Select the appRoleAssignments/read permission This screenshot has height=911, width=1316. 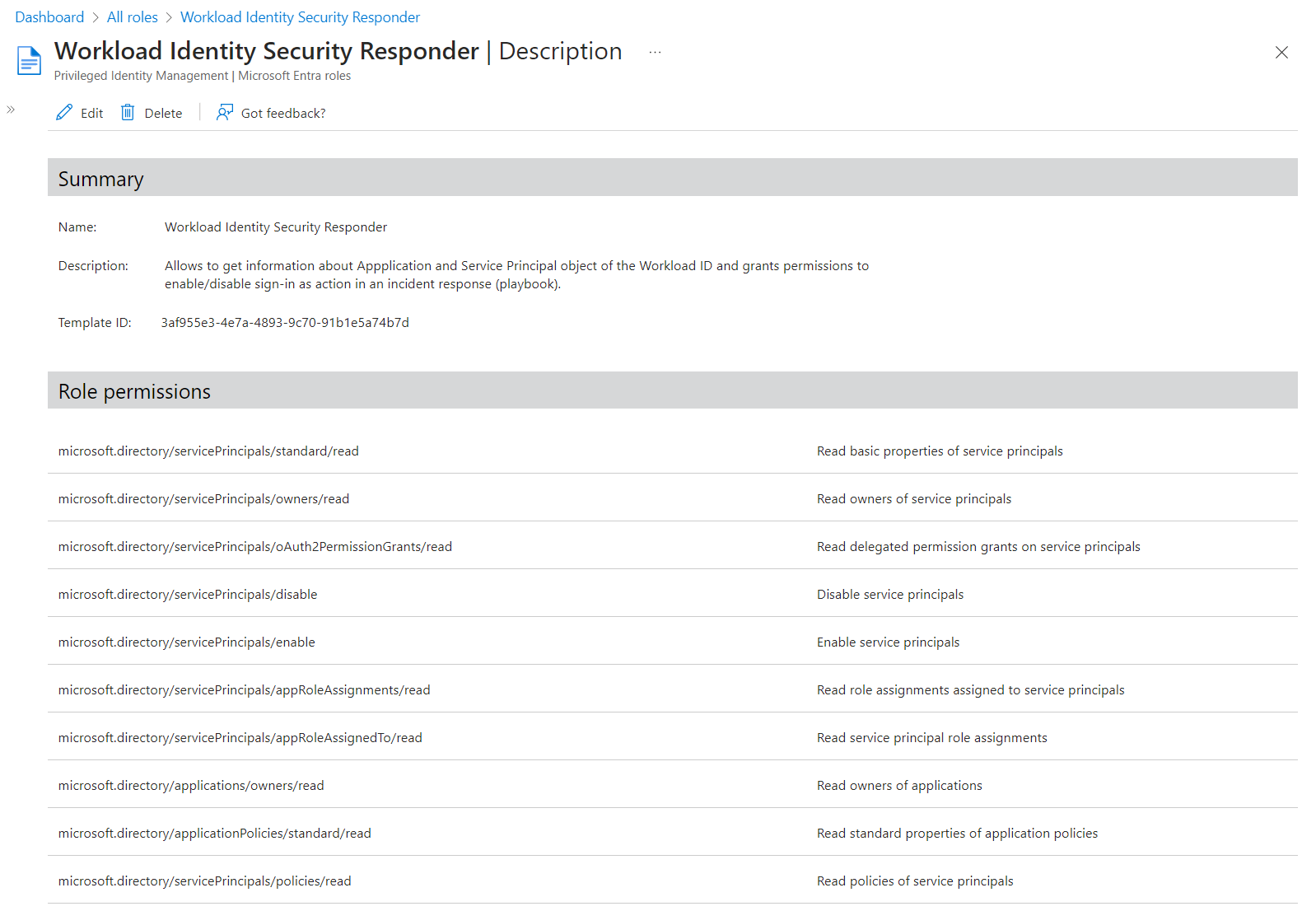244,690
